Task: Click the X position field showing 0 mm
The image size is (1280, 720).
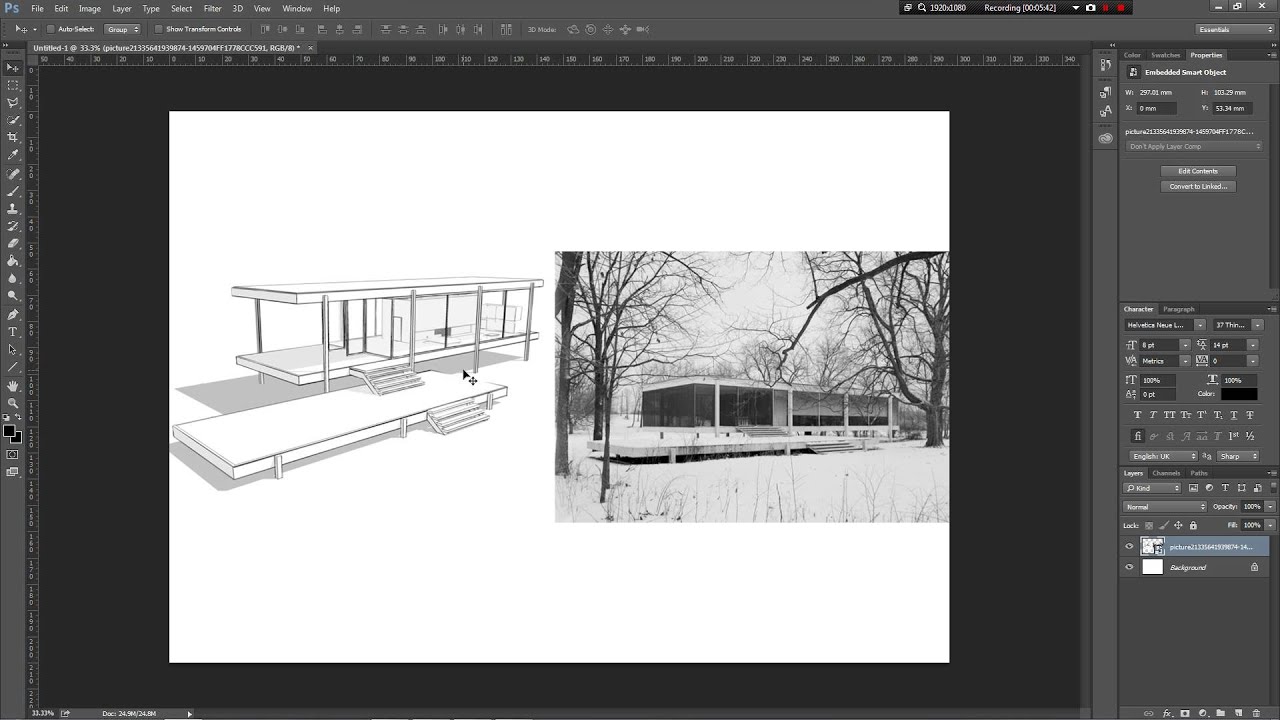Action: pos(1158,108)
